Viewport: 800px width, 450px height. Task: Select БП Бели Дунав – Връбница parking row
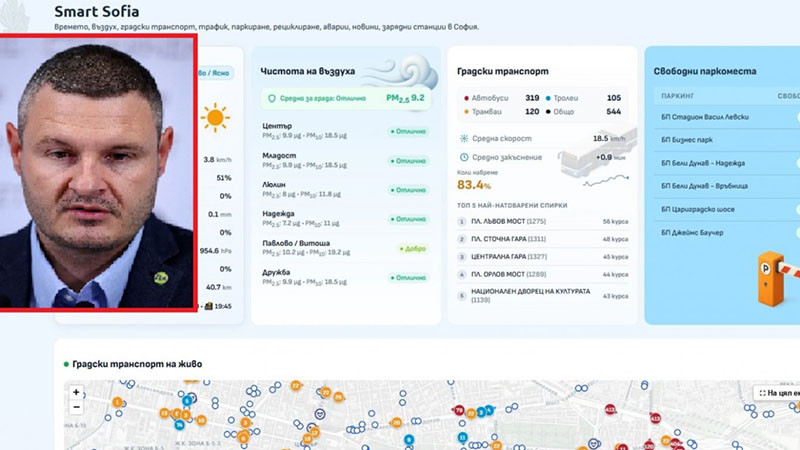click(727, 186)
